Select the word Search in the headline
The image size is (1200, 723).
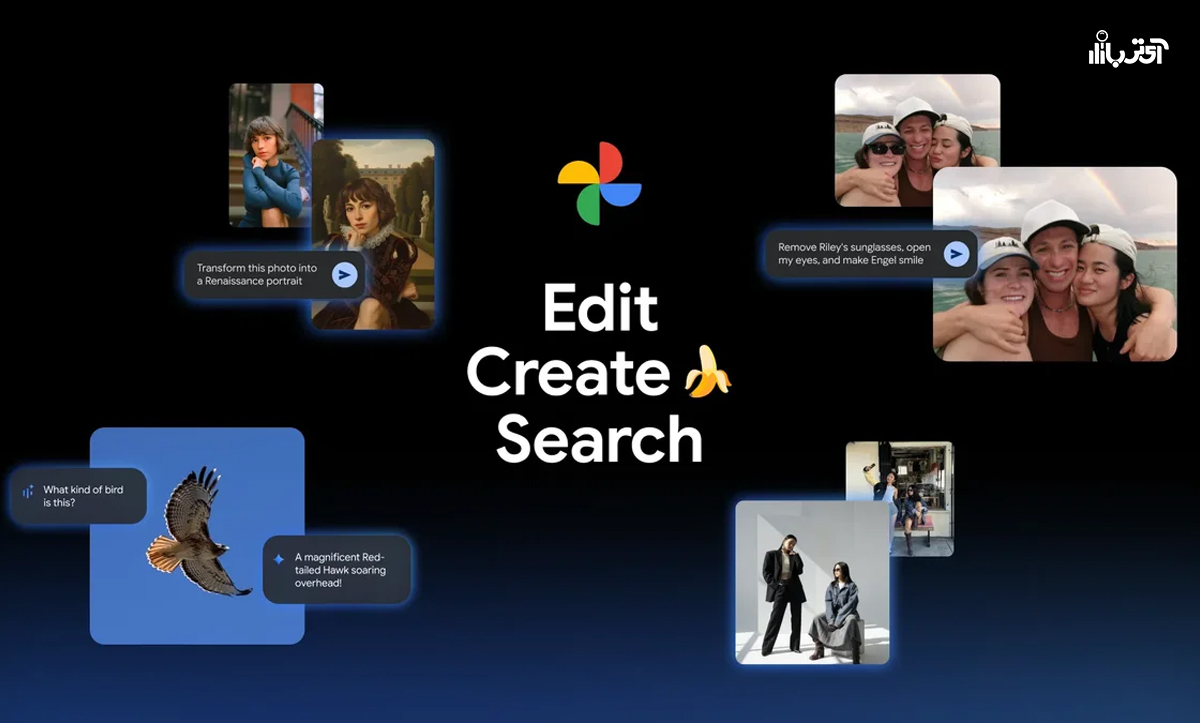[599, 440]
